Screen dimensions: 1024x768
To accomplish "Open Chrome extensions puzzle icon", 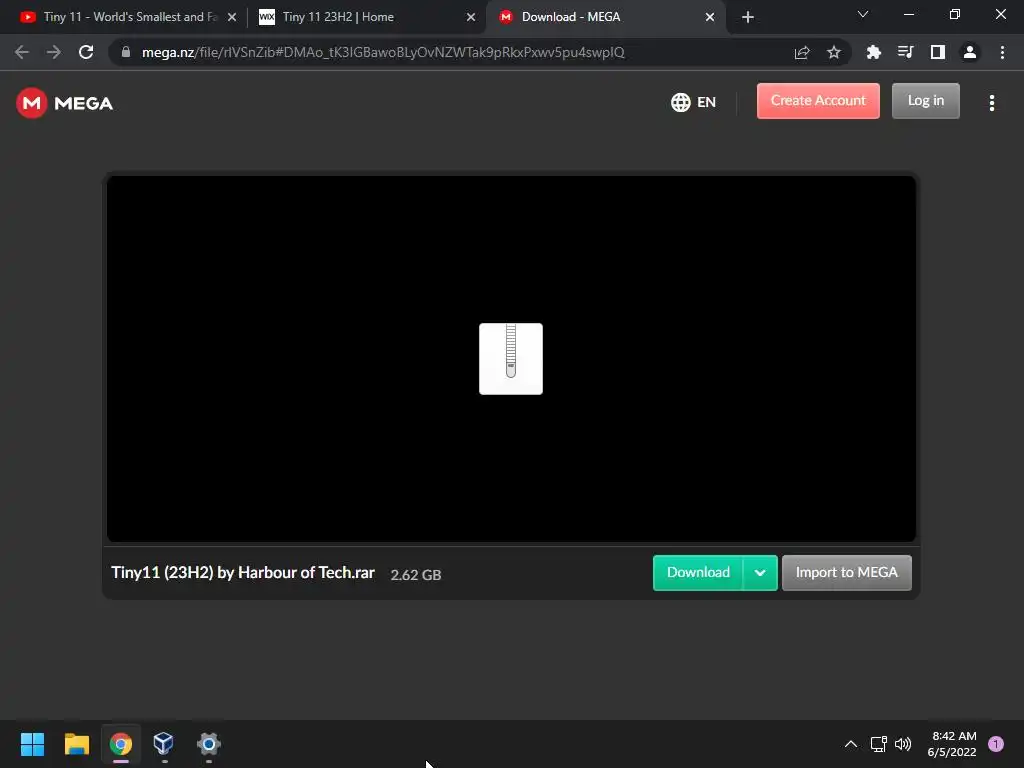I will [x=874, y=52].
